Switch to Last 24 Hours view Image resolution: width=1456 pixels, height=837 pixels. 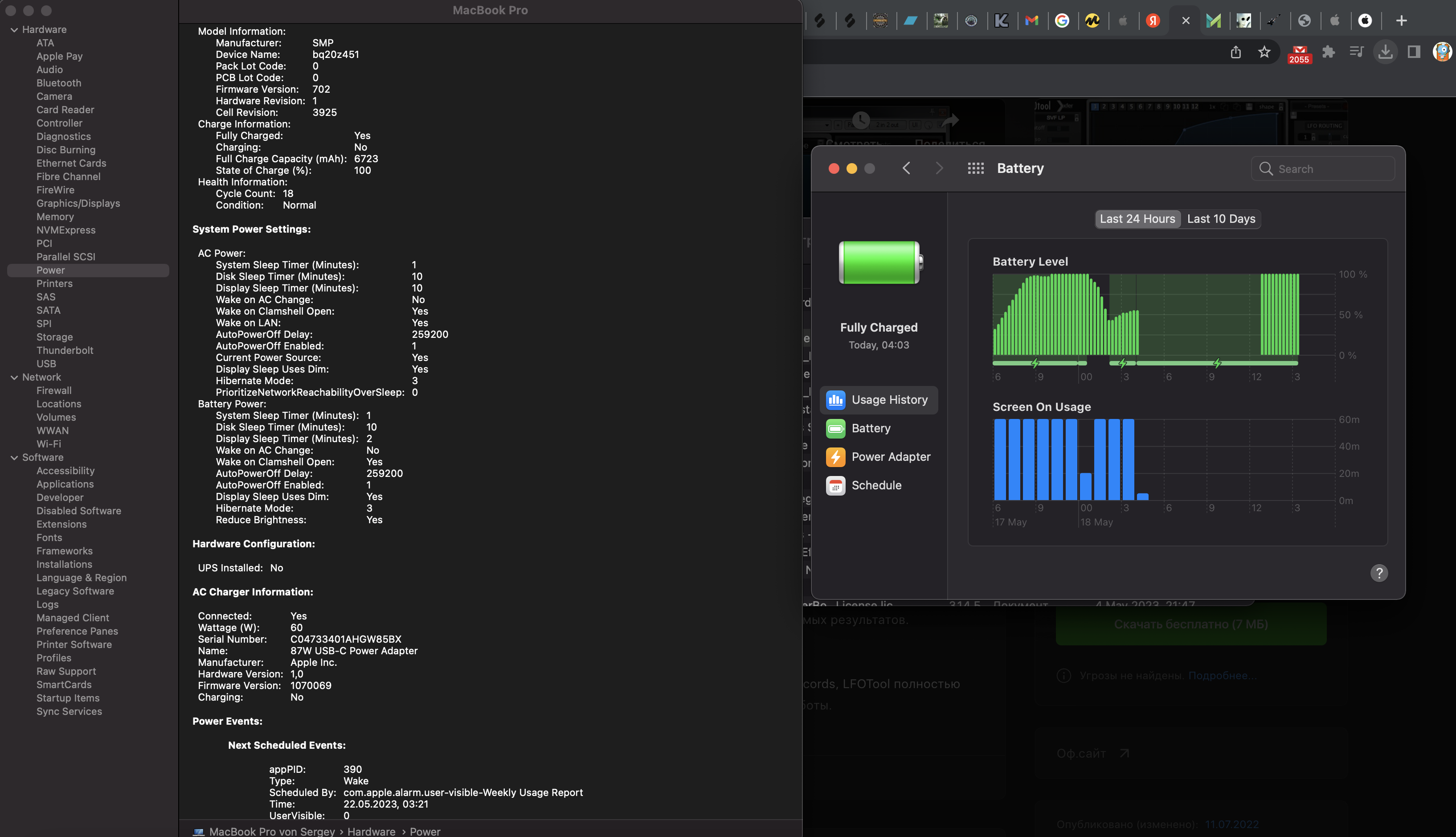tap(1137, 219)
